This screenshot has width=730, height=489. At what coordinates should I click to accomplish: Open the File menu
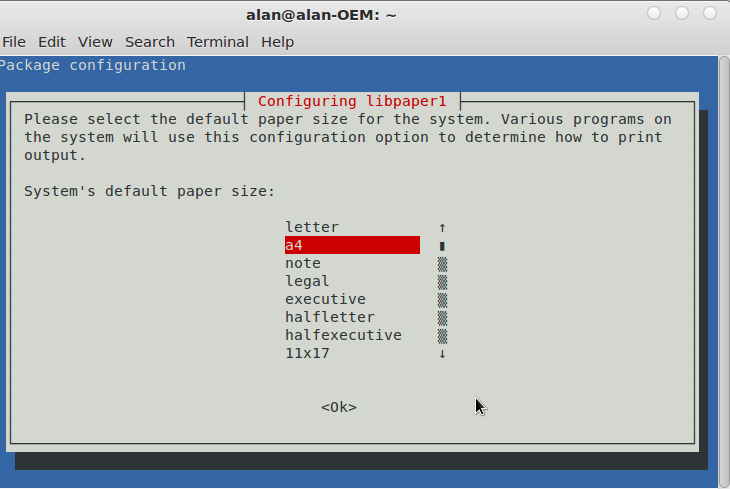click(x=14, y=42)
